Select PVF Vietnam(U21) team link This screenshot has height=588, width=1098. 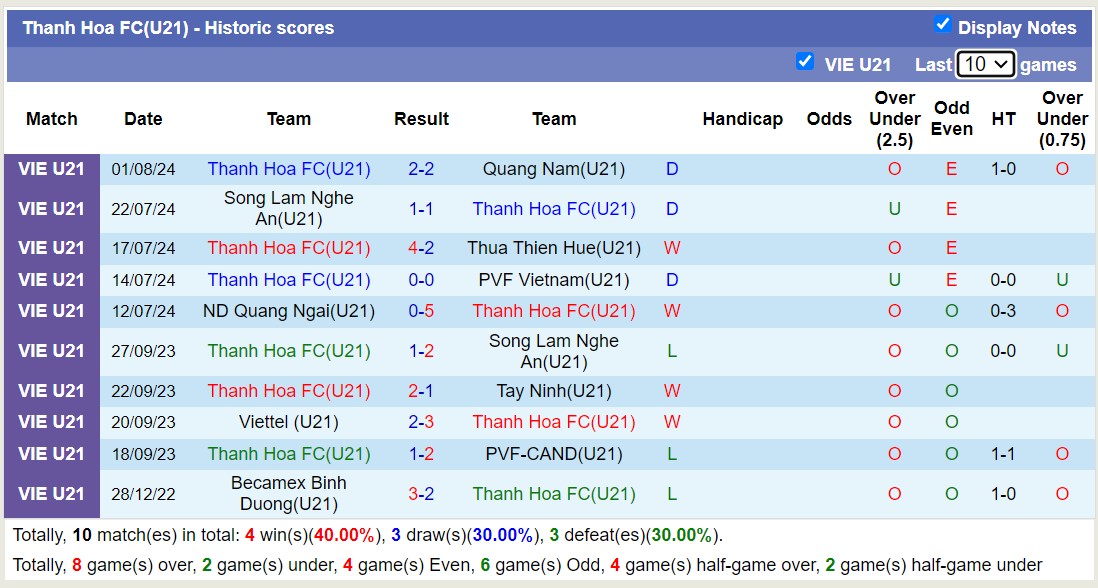coord(554,280)
